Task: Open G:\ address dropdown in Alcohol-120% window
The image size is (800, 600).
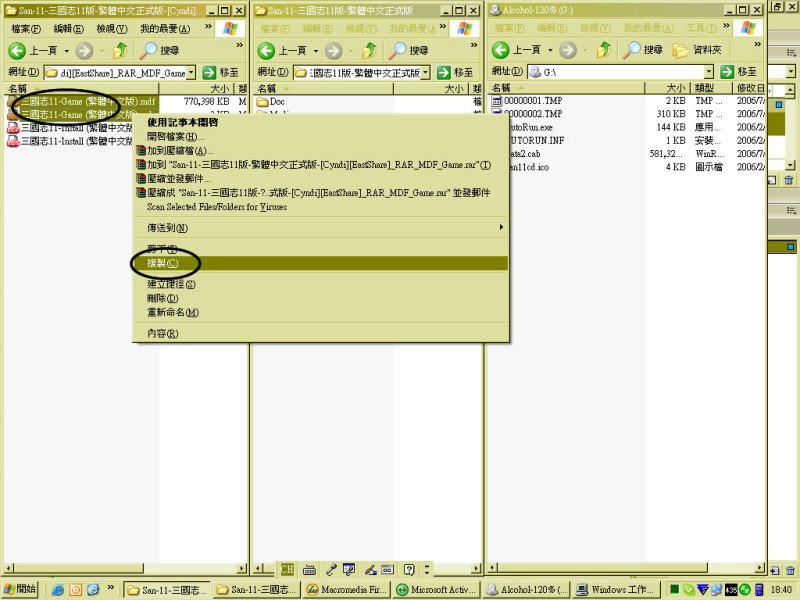Action: (x=709, y=72)
